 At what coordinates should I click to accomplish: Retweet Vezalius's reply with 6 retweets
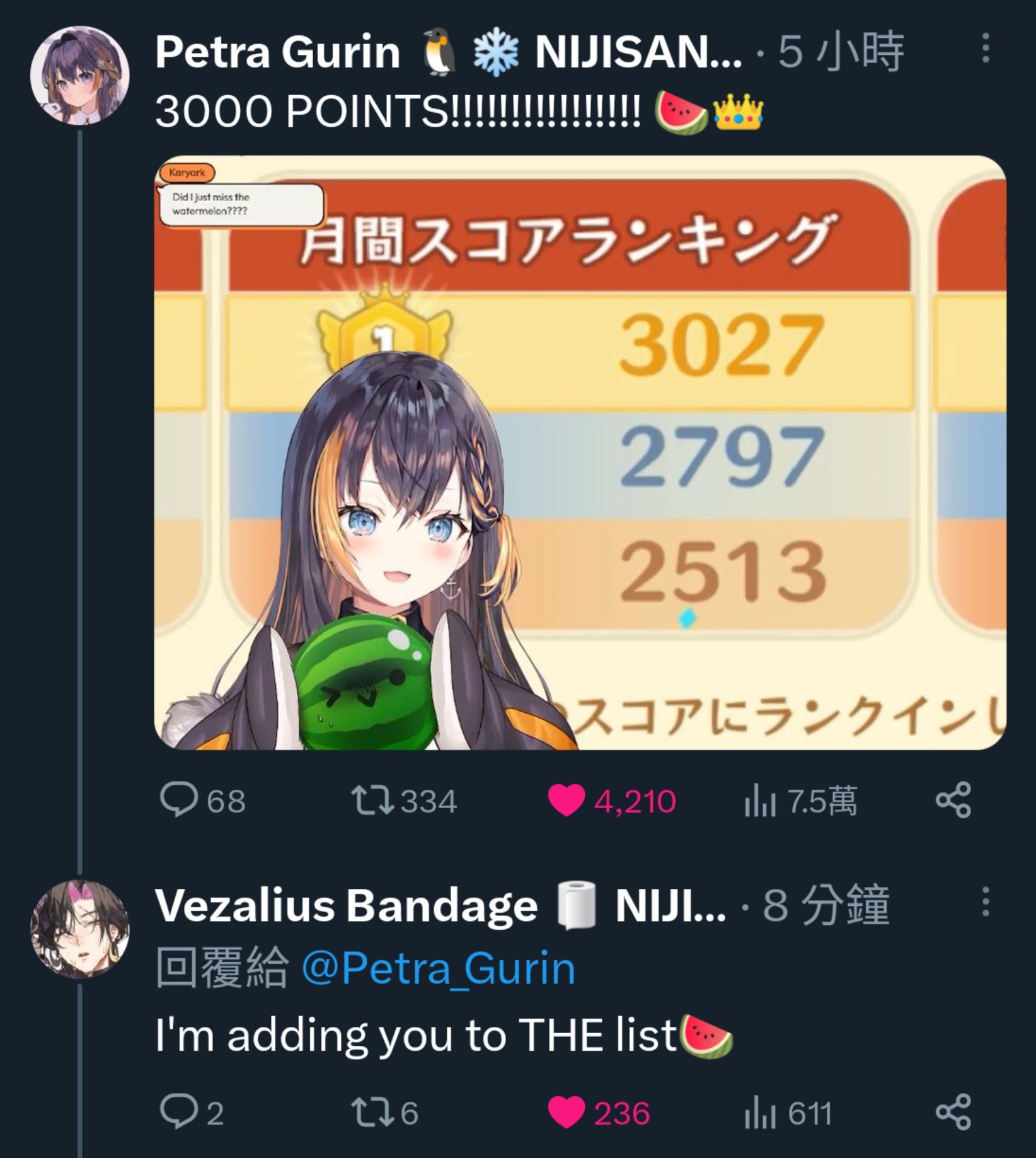[x=385, y=1112]
